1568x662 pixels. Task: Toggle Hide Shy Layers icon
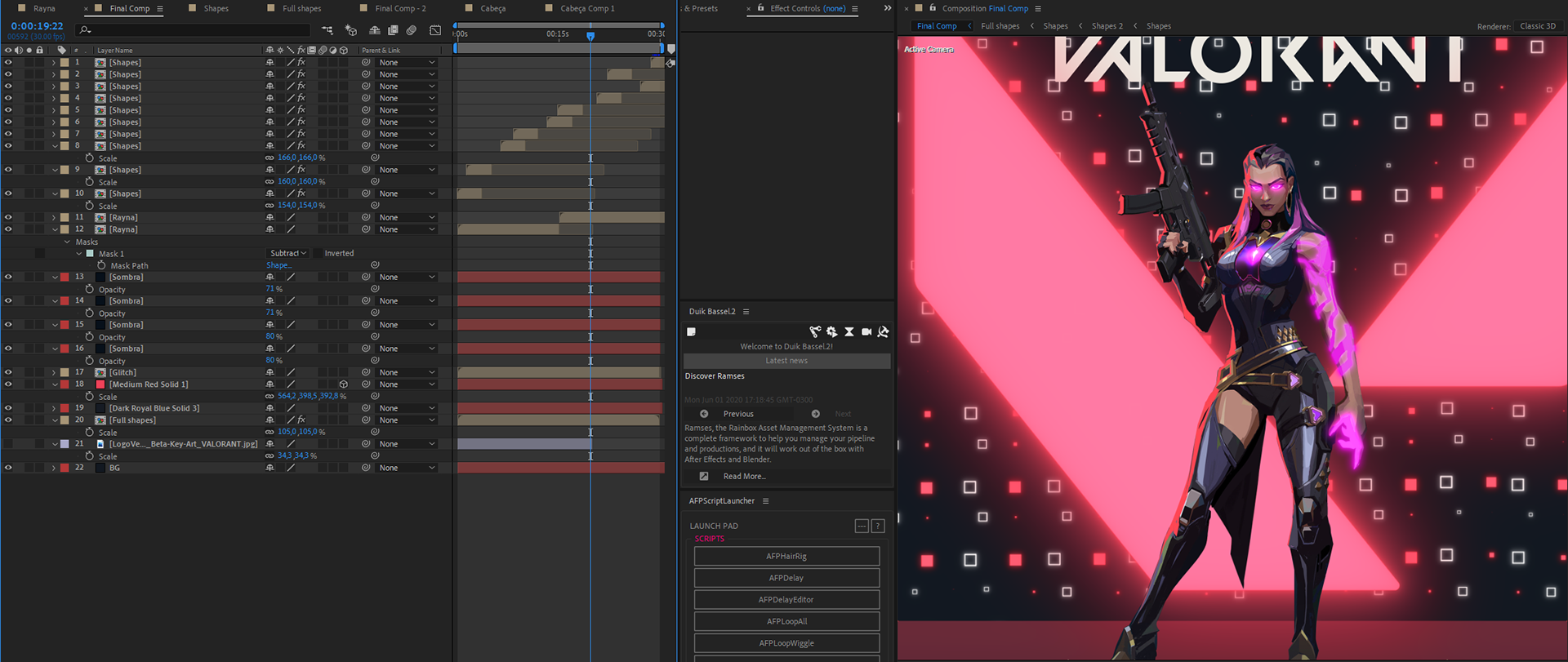pyautogui.click(x=374, y=30)
